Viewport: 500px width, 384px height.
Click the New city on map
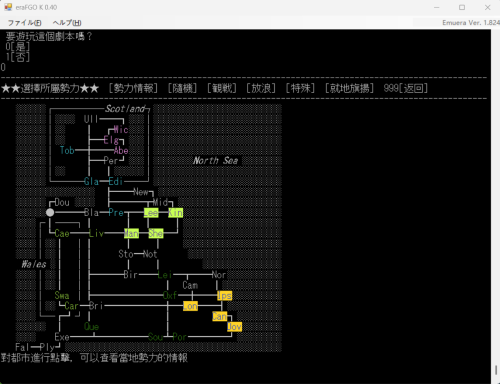tap(140, 192)
